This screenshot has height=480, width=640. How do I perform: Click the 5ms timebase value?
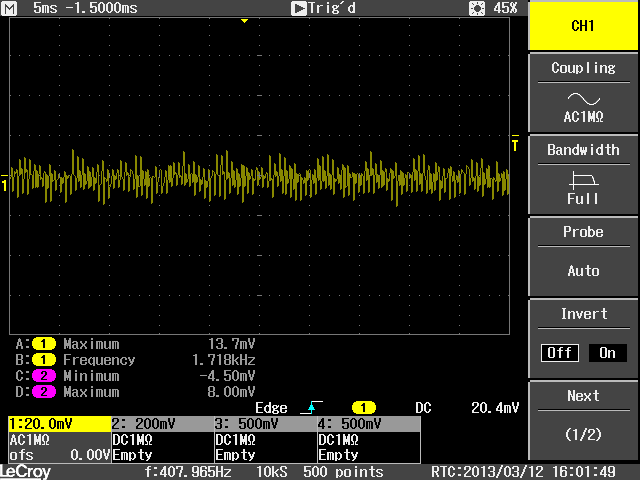(x=45, y=8)
